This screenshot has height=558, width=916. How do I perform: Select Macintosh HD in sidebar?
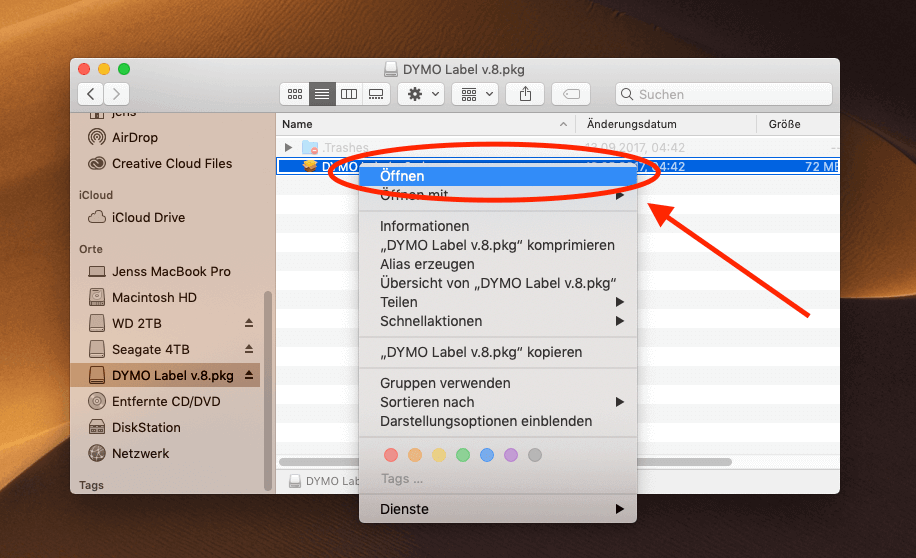coord(154,297)
